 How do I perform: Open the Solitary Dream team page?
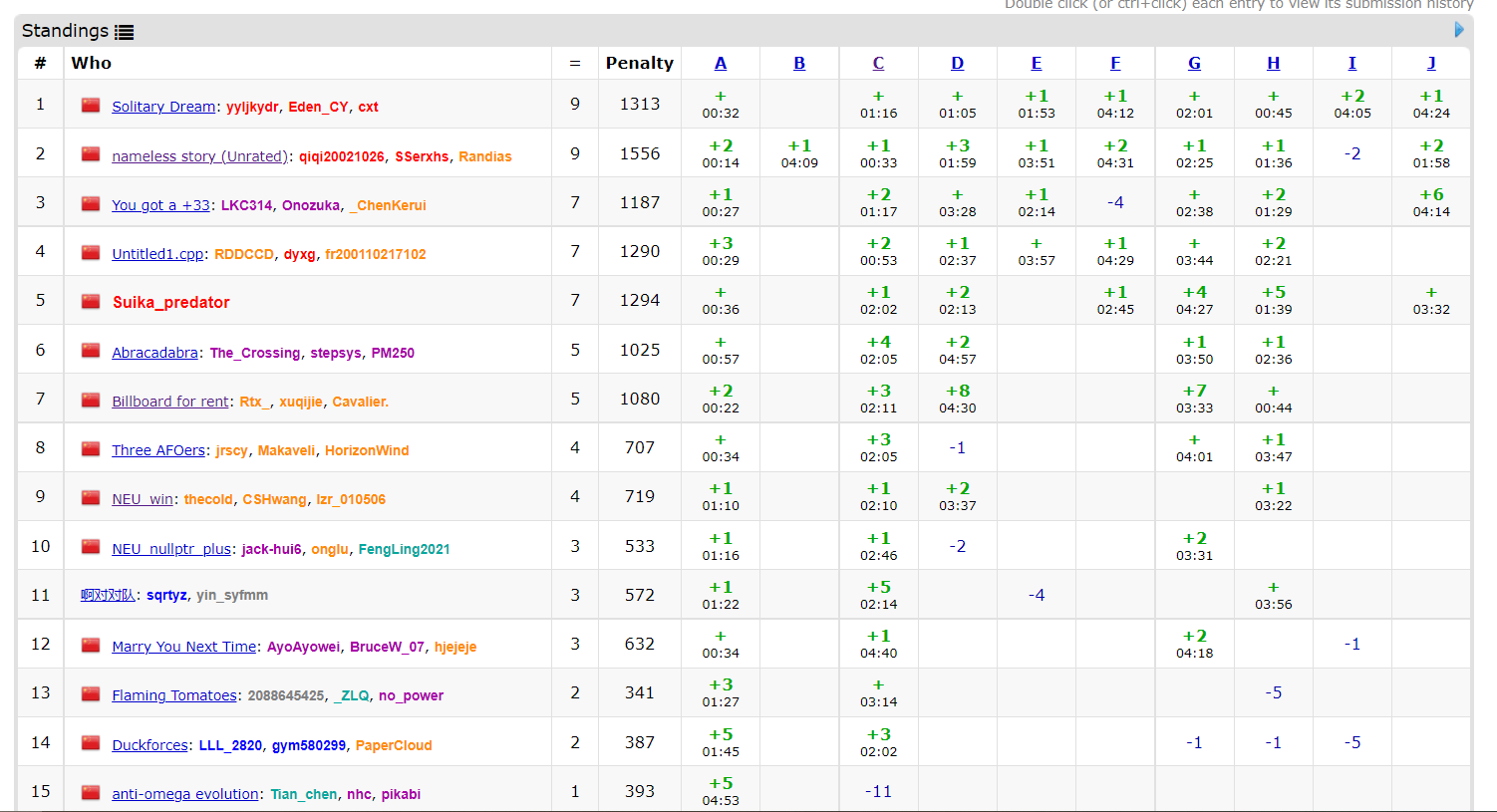pos(163,107)
